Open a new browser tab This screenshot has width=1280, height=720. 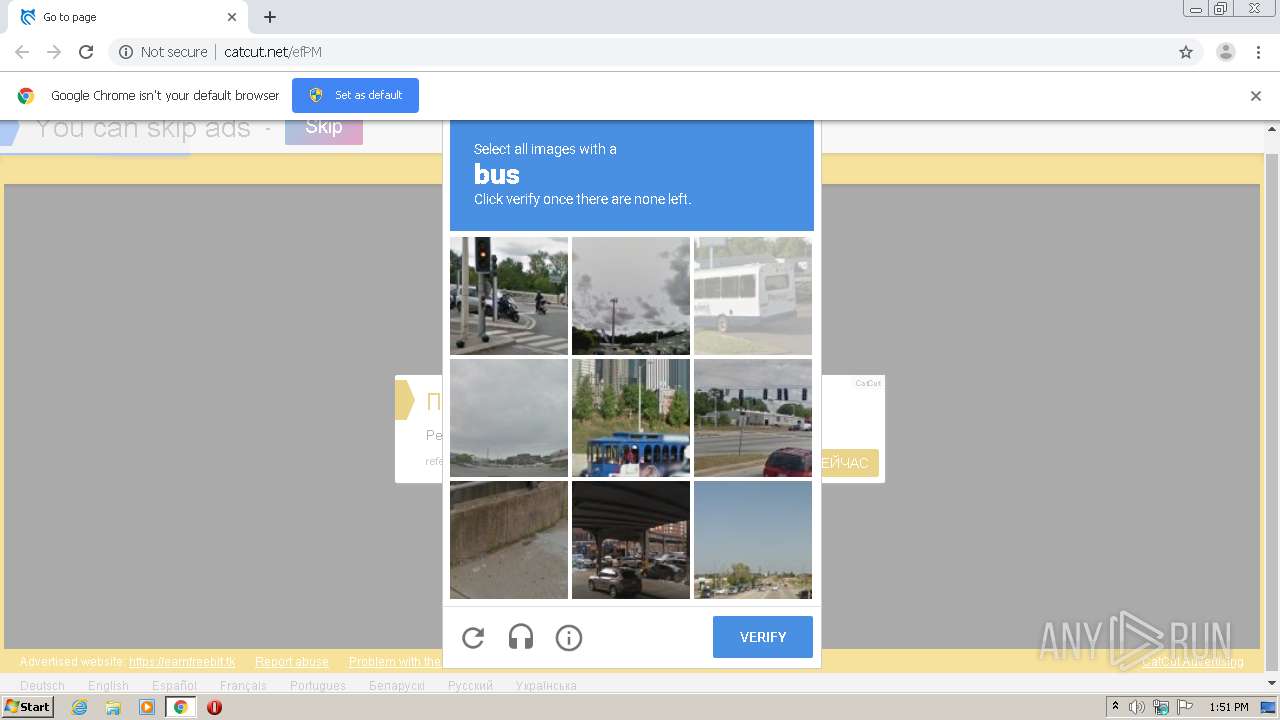270,17
